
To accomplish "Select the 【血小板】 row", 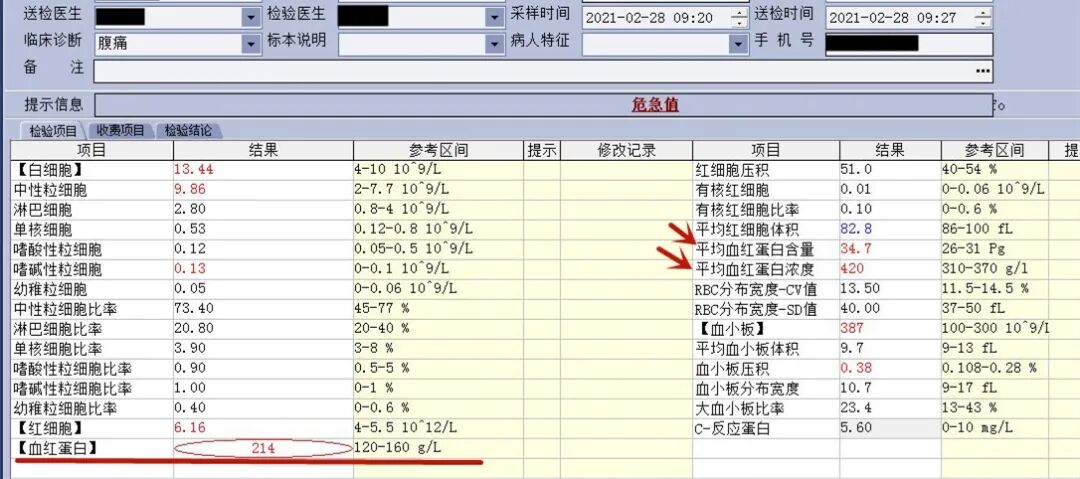I will pos(886,329).
